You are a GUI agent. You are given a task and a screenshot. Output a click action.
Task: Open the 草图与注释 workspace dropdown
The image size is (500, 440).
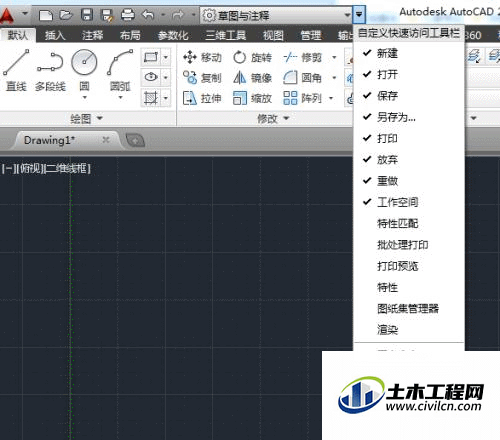tap(276, 15)
